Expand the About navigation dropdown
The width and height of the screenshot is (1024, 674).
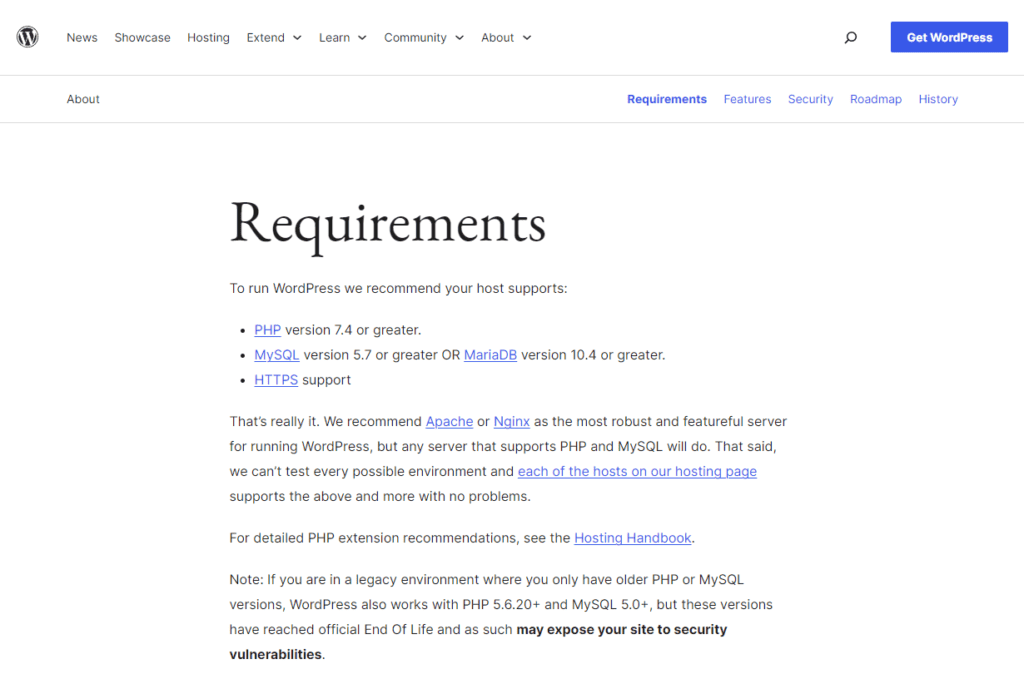point(506,37)
